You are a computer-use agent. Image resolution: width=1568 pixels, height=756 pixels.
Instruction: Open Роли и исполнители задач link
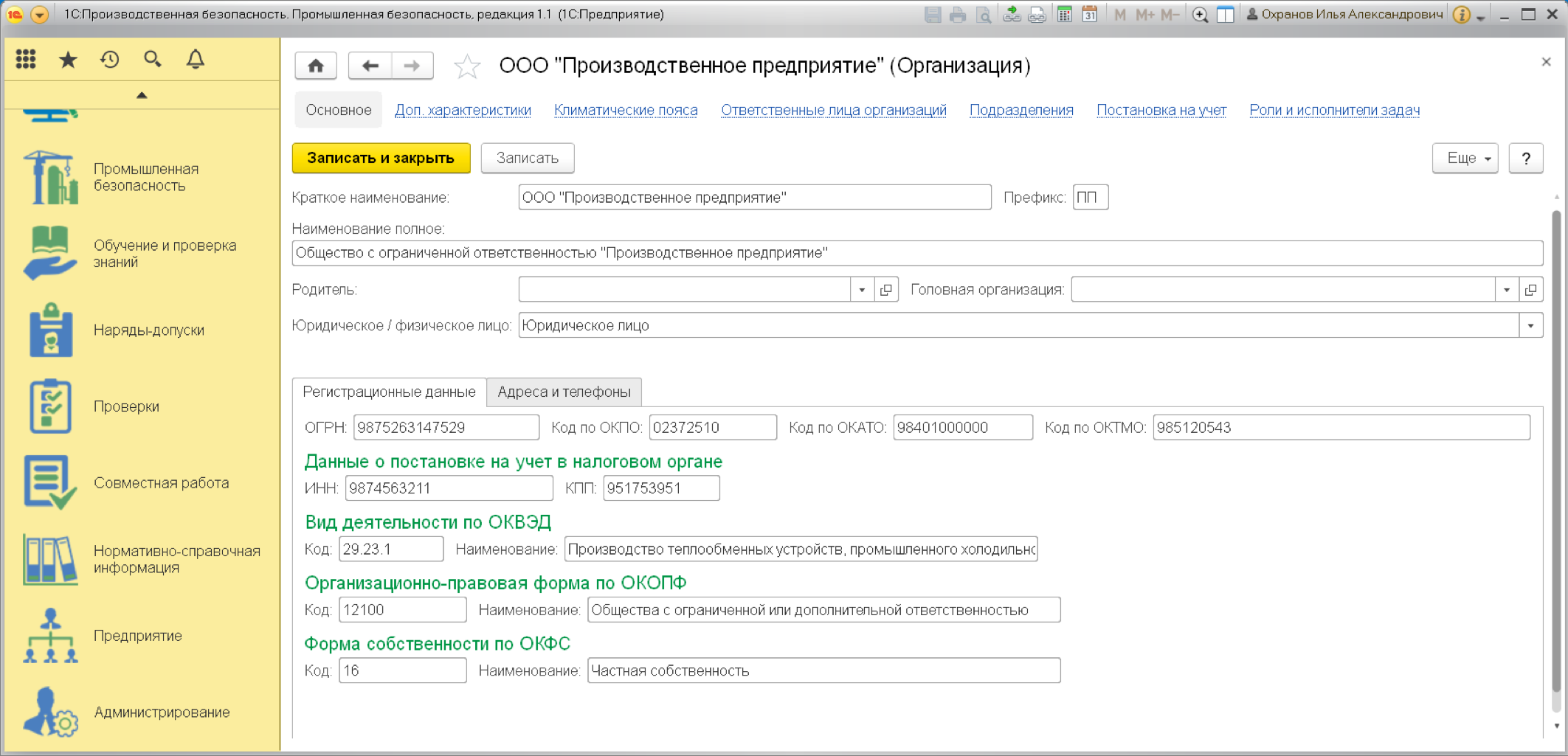(x=1334, y=110)
